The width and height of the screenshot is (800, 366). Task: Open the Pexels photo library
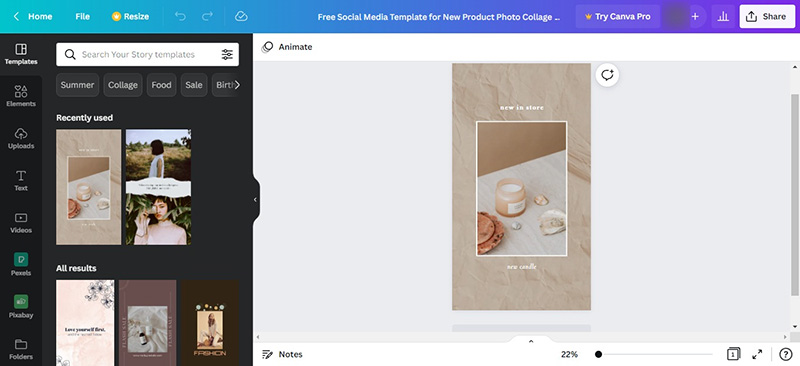click(21, 265)
